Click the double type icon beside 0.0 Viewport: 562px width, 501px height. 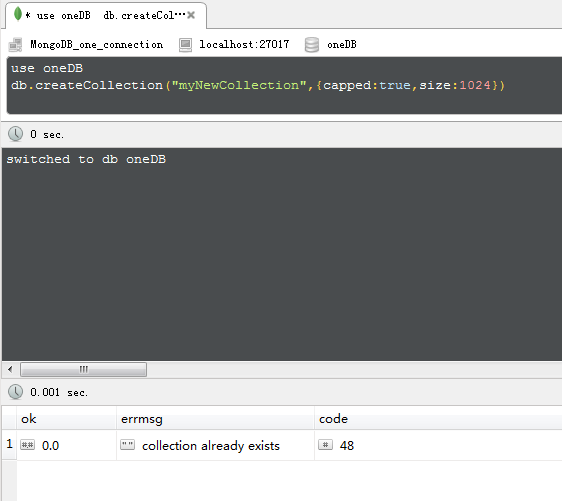point(28,445)
